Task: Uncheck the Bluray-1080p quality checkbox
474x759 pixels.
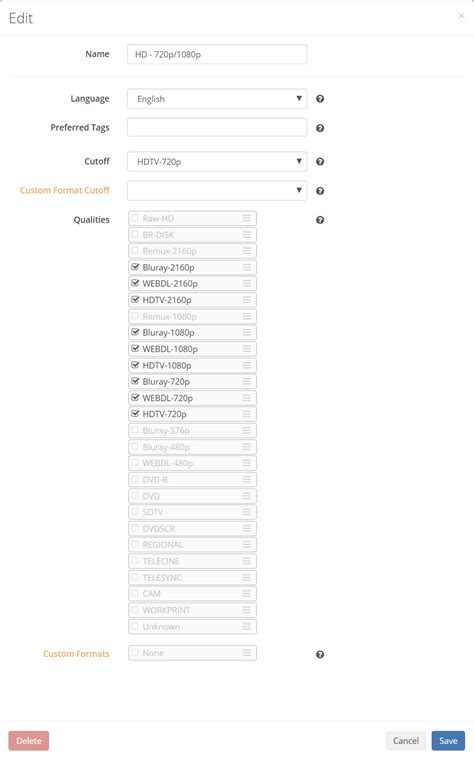Action: point(135,332)
